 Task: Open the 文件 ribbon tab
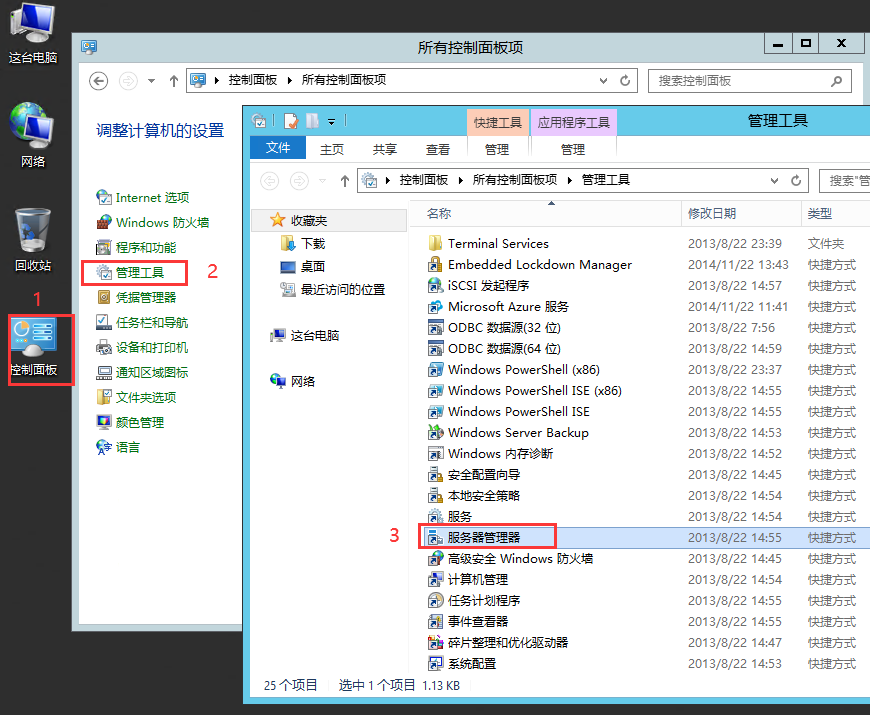tap(278, 148)
